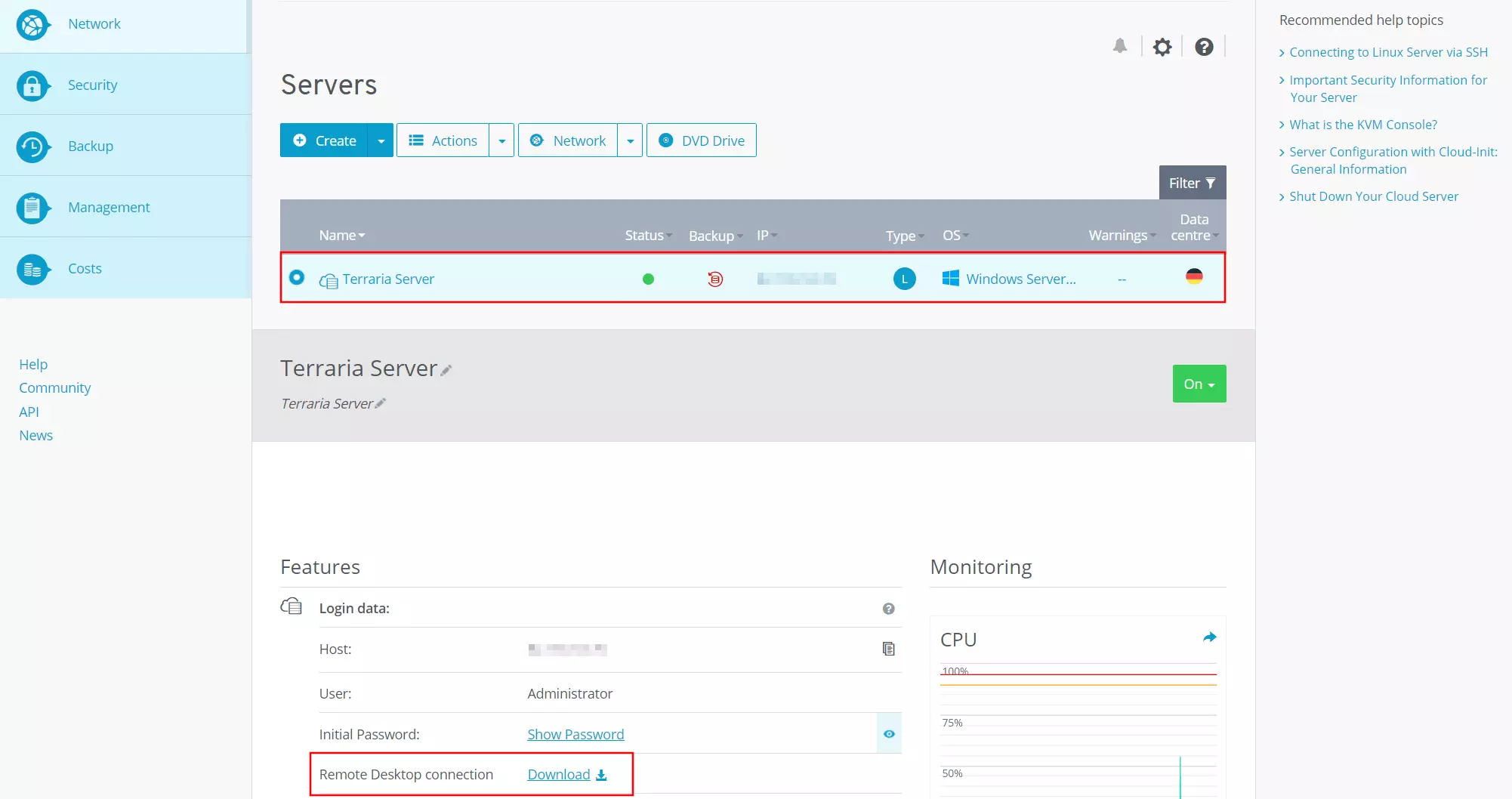The image size is (1512, 799).
Task: Click the Administrator user value
Action: tap(570, 693)
